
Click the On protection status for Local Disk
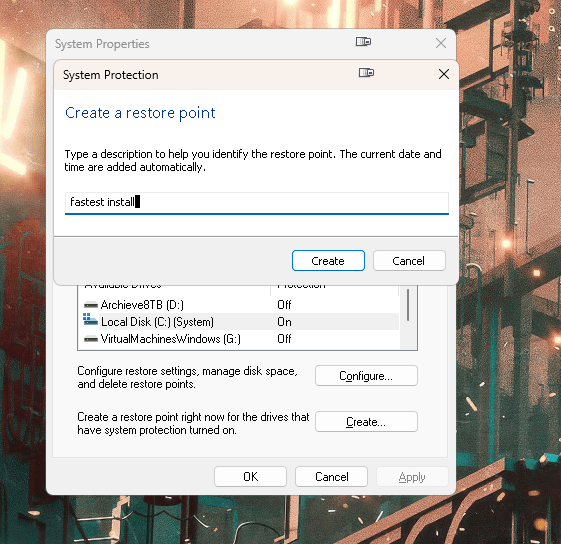284,322
